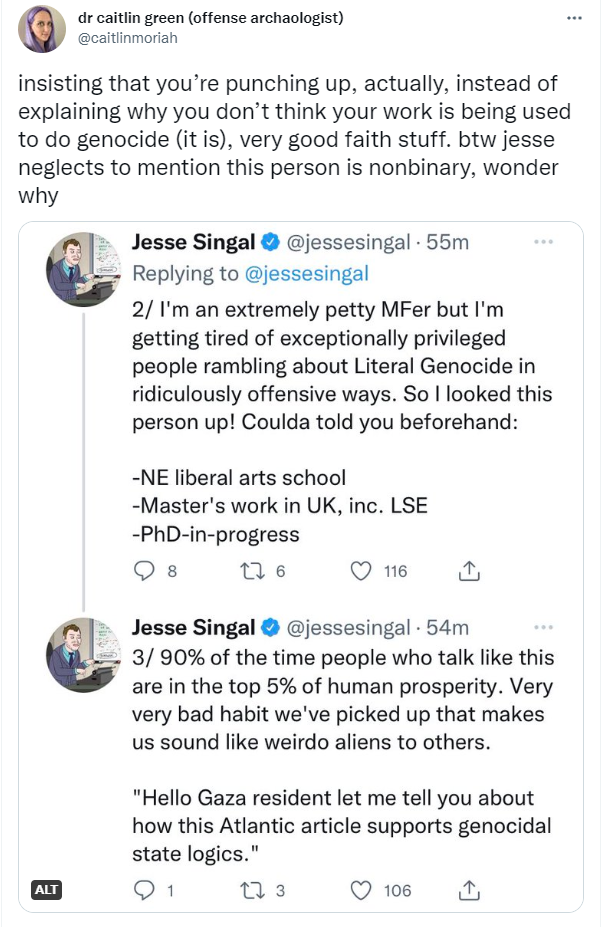Open the more options on 55m tweet
This screenshot has width=602, height=927.
pyautogui.click(x=543, y=242)
